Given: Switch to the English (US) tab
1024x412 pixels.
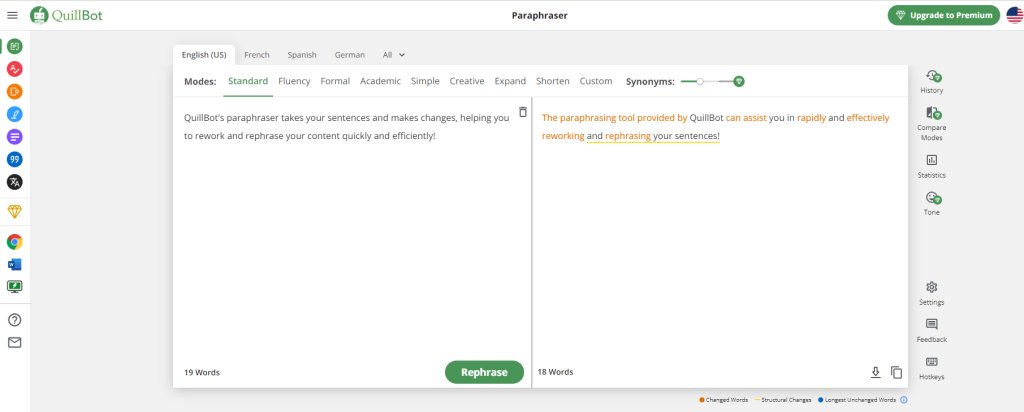Looking at the screenshot, I should pyautogui.click(x=204, y=55).
